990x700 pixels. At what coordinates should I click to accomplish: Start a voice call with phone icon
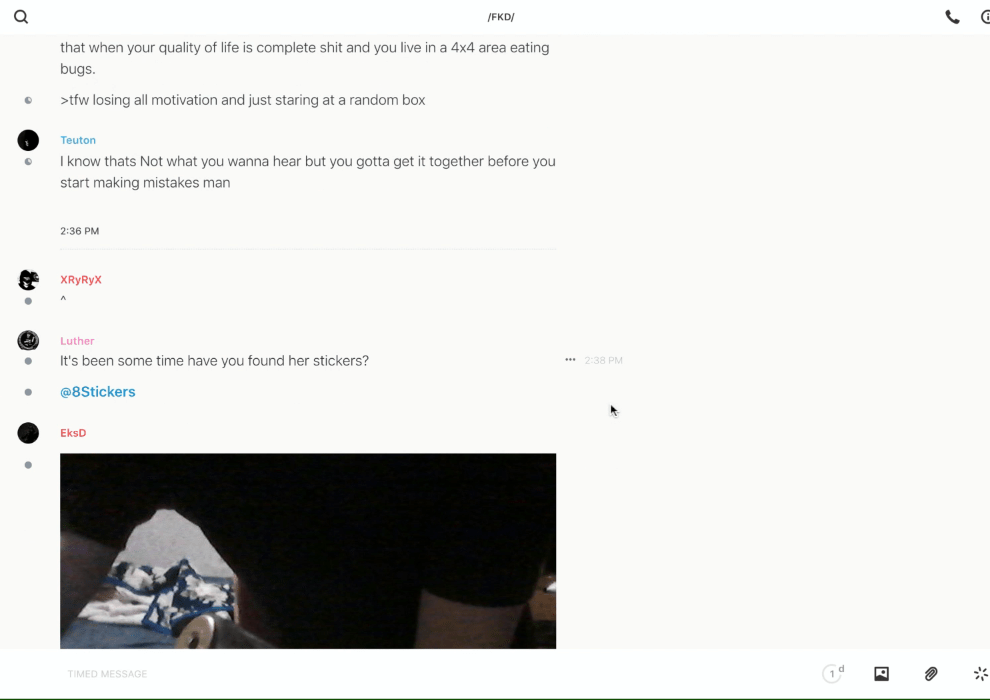pos(952,17)
